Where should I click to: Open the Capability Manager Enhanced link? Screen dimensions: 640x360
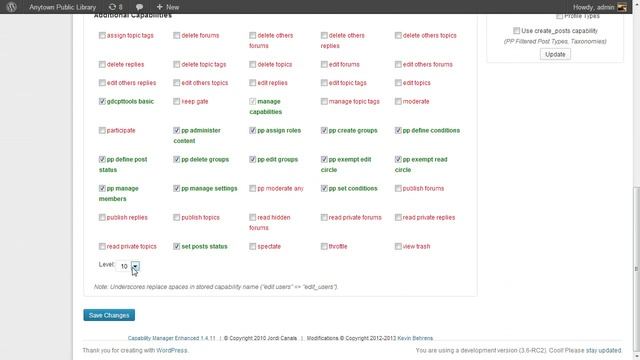(x=171, y=338)
